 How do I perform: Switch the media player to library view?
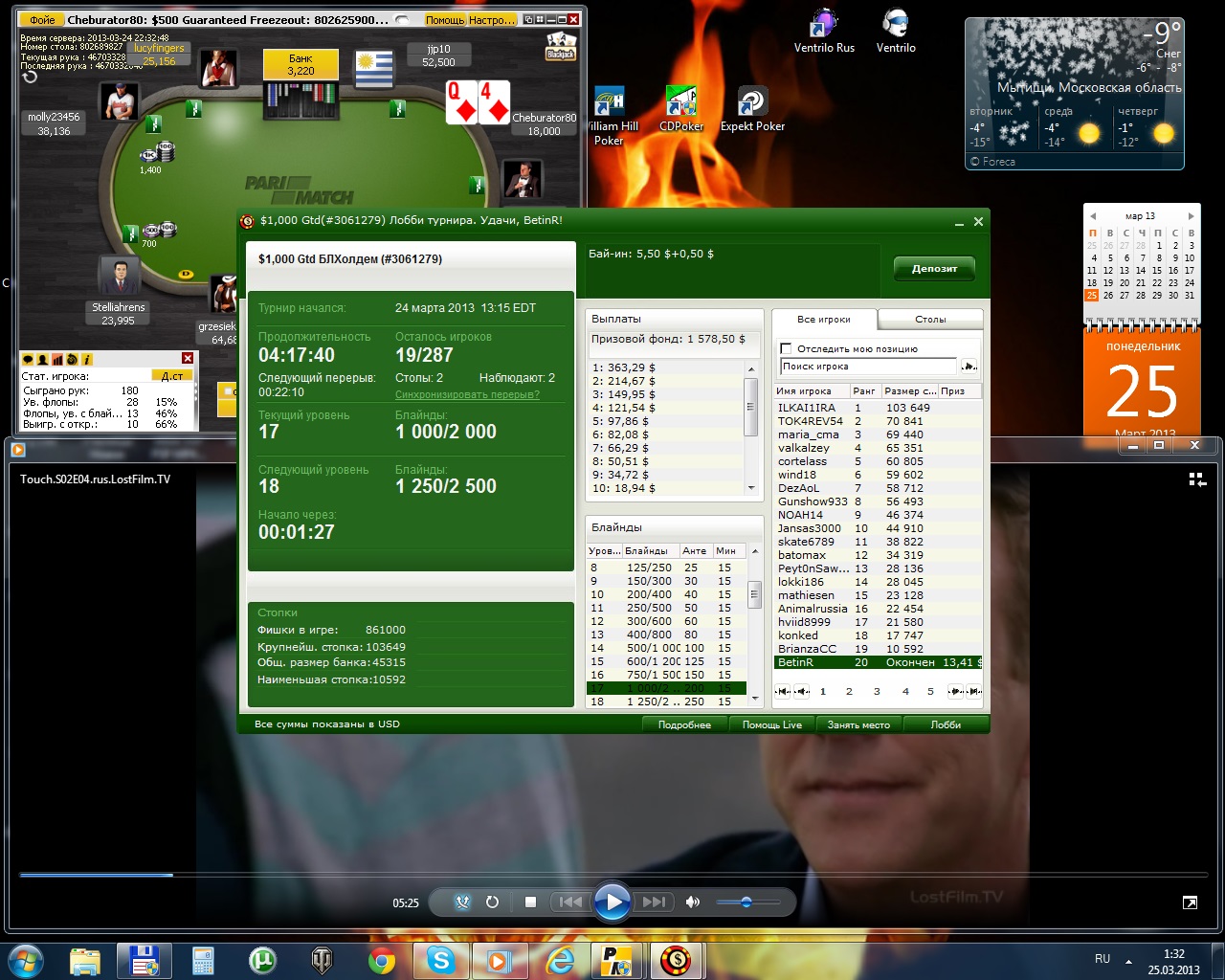(1197, 479)
